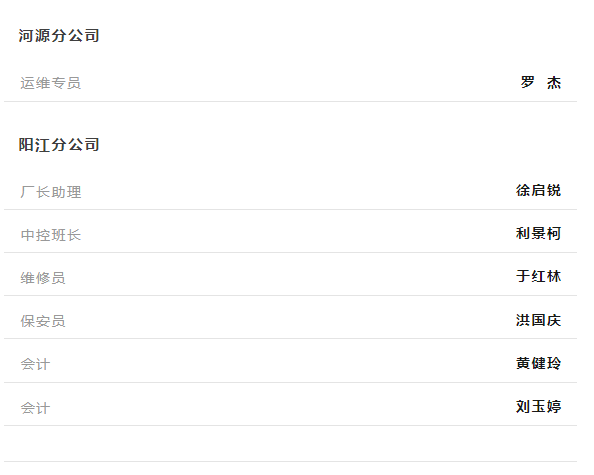594x475 pixels.
Task: Click the 维修员 position label
Action: (x=43, y=278)
